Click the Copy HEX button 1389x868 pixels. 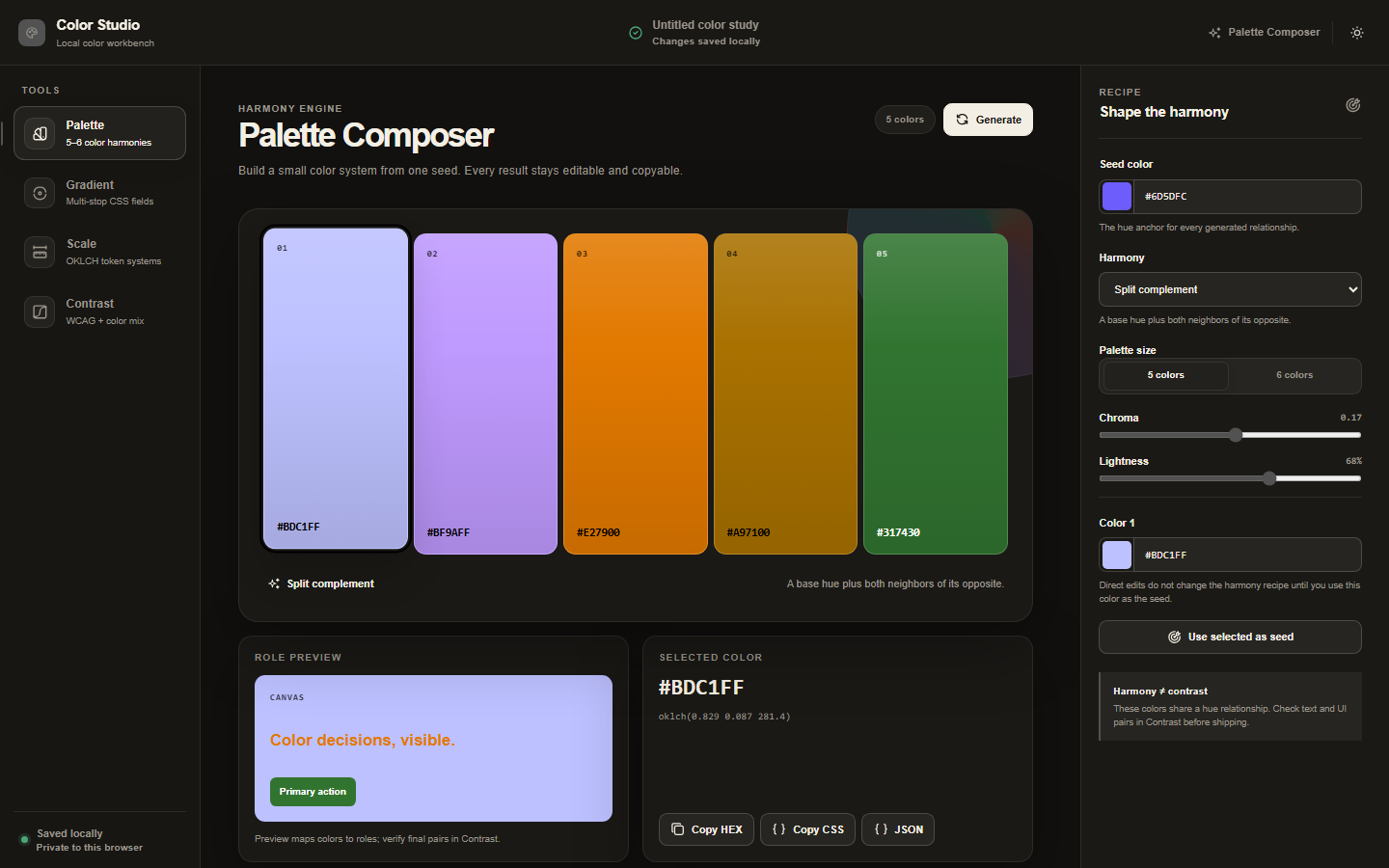706,829
